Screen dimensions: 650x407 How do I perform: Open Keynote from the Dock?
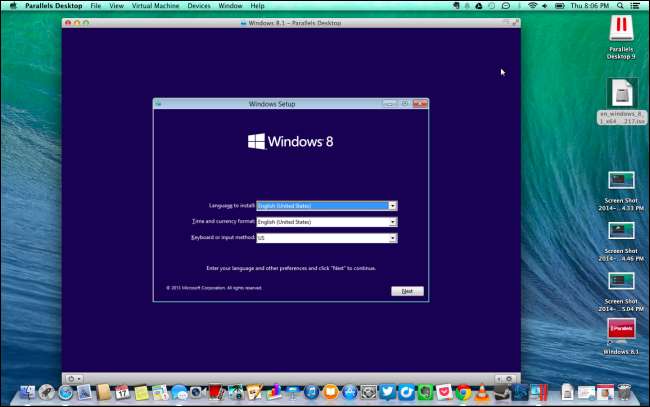click(293, 392)
